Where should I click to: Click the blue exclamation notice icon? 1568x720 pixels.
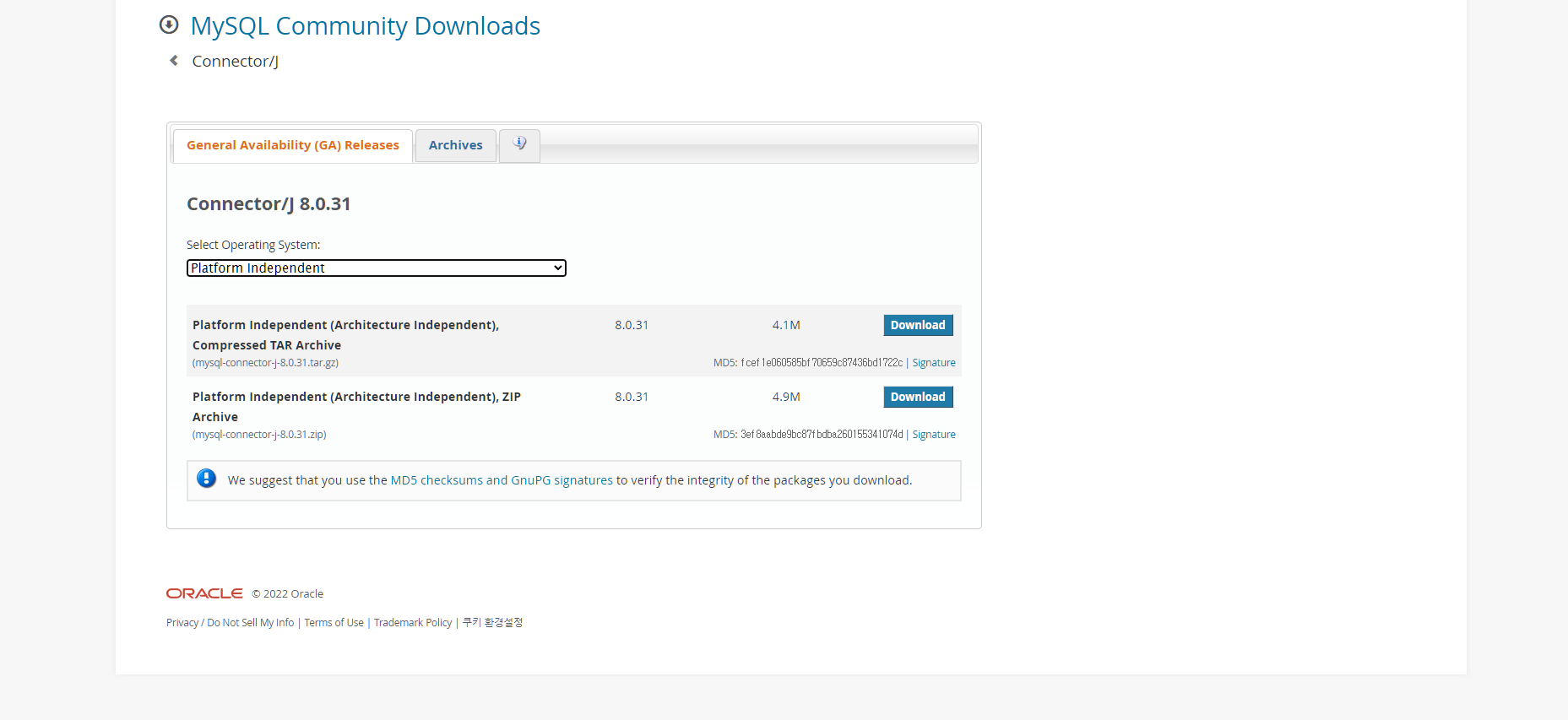pos(206,479)
